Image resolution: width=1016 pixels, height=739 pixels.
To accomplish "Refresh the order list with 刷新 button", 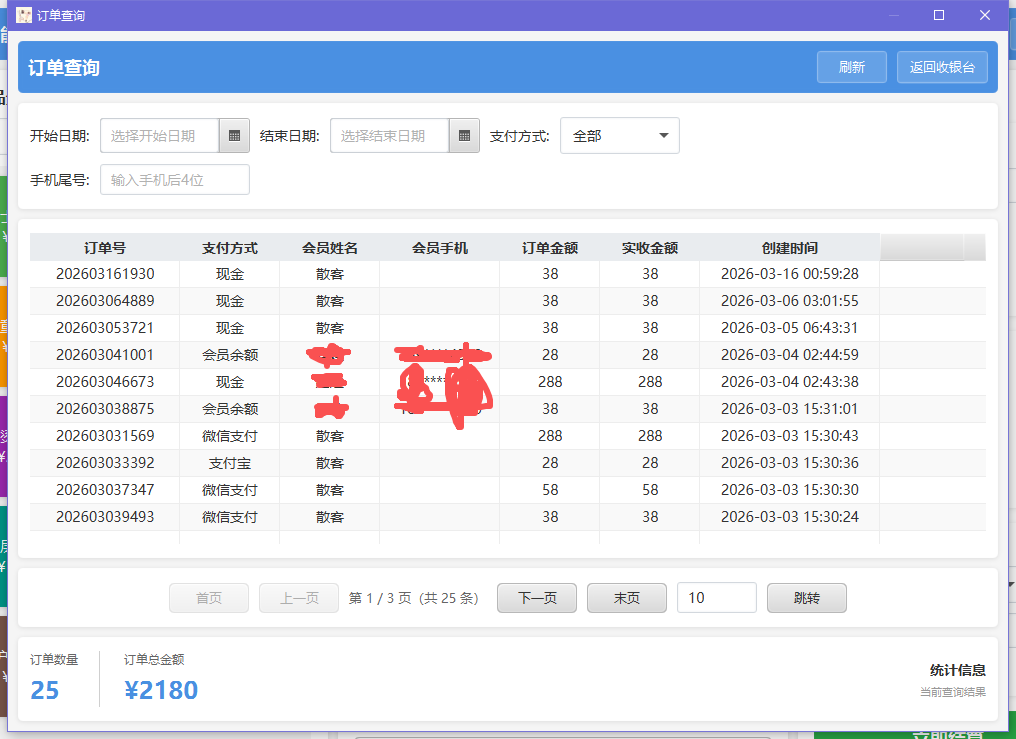I will pos(851,66).
